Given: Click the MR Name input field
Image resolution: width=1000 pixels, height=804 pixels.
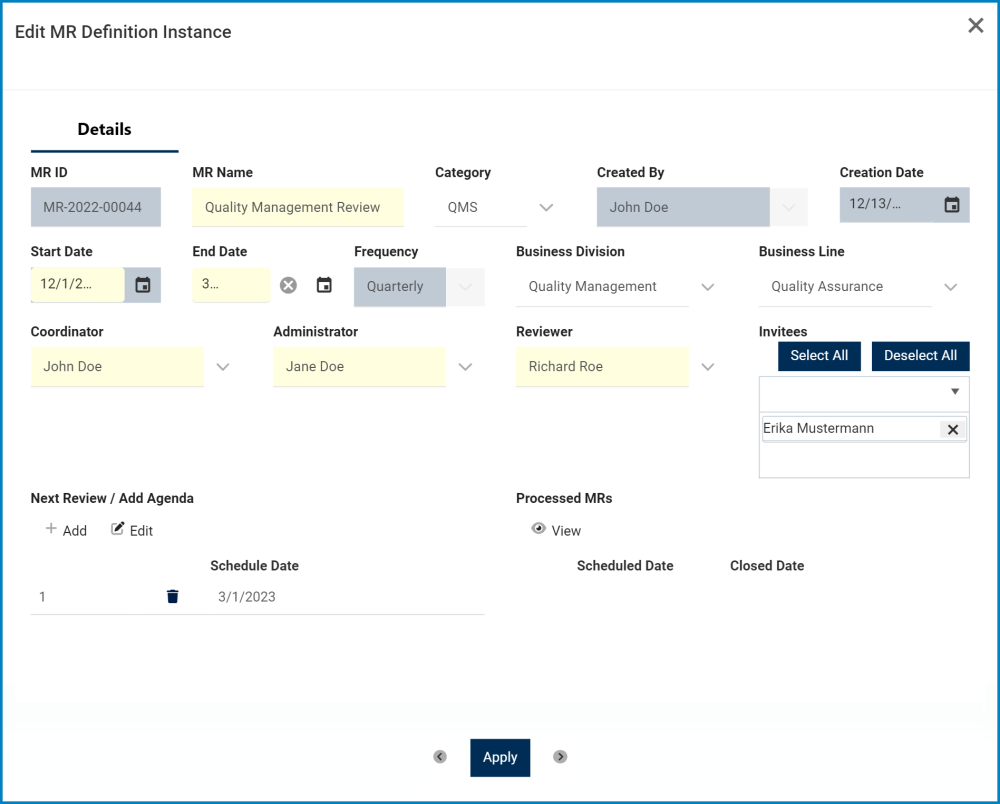Looking at the screenshot, I should click(298, 207).
